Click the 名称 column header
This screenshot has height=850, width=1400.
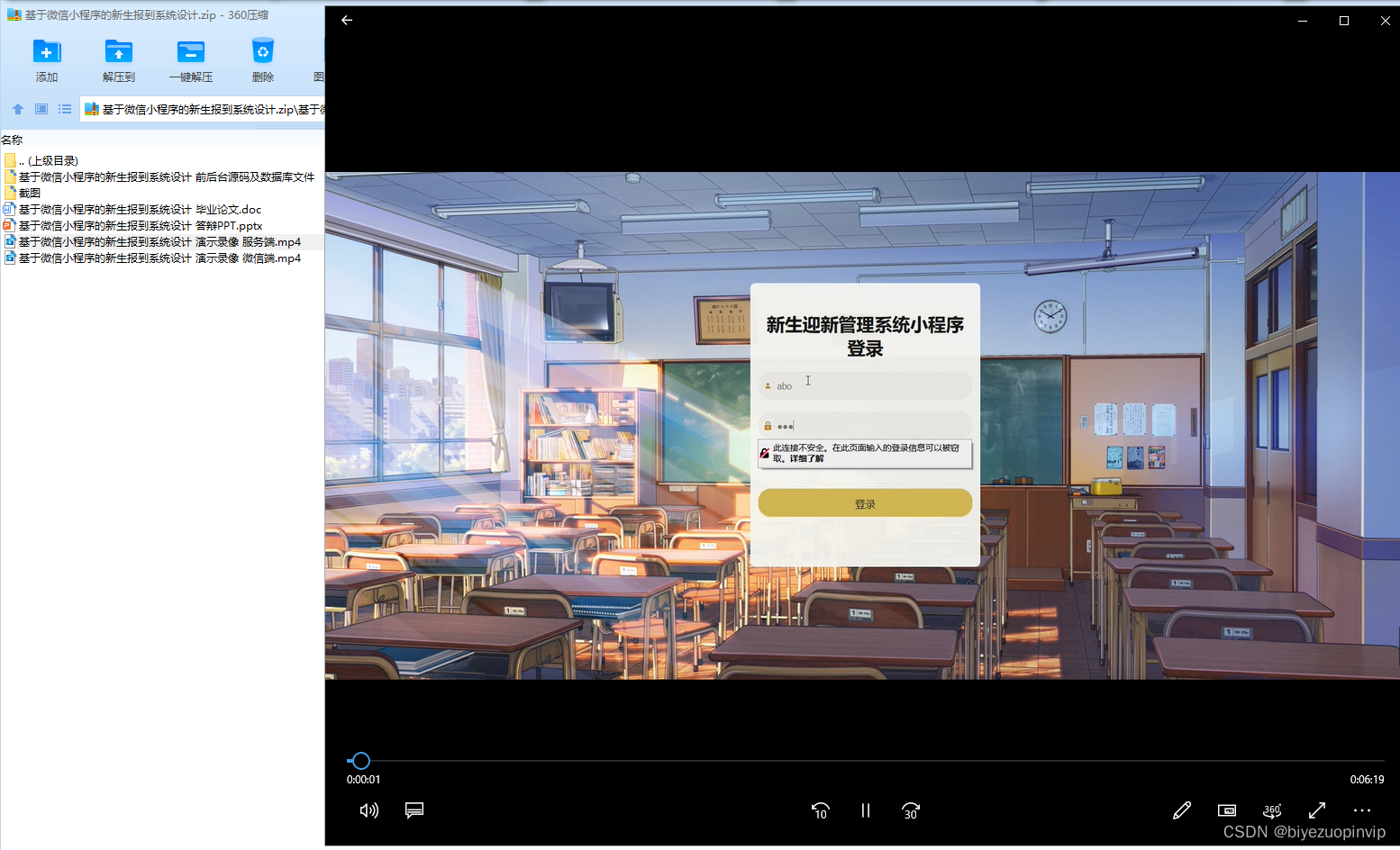pyautogui.click(x=12, y=140)
